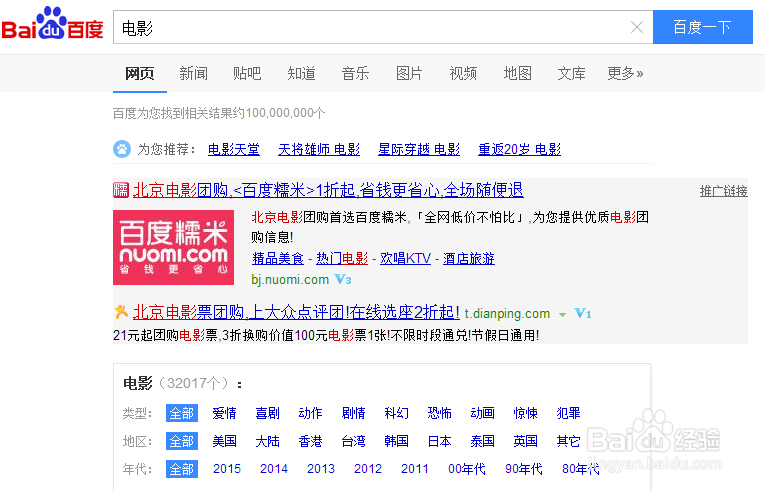
Task: Filter type by 爱情
Action: click(x=224, y=413)
